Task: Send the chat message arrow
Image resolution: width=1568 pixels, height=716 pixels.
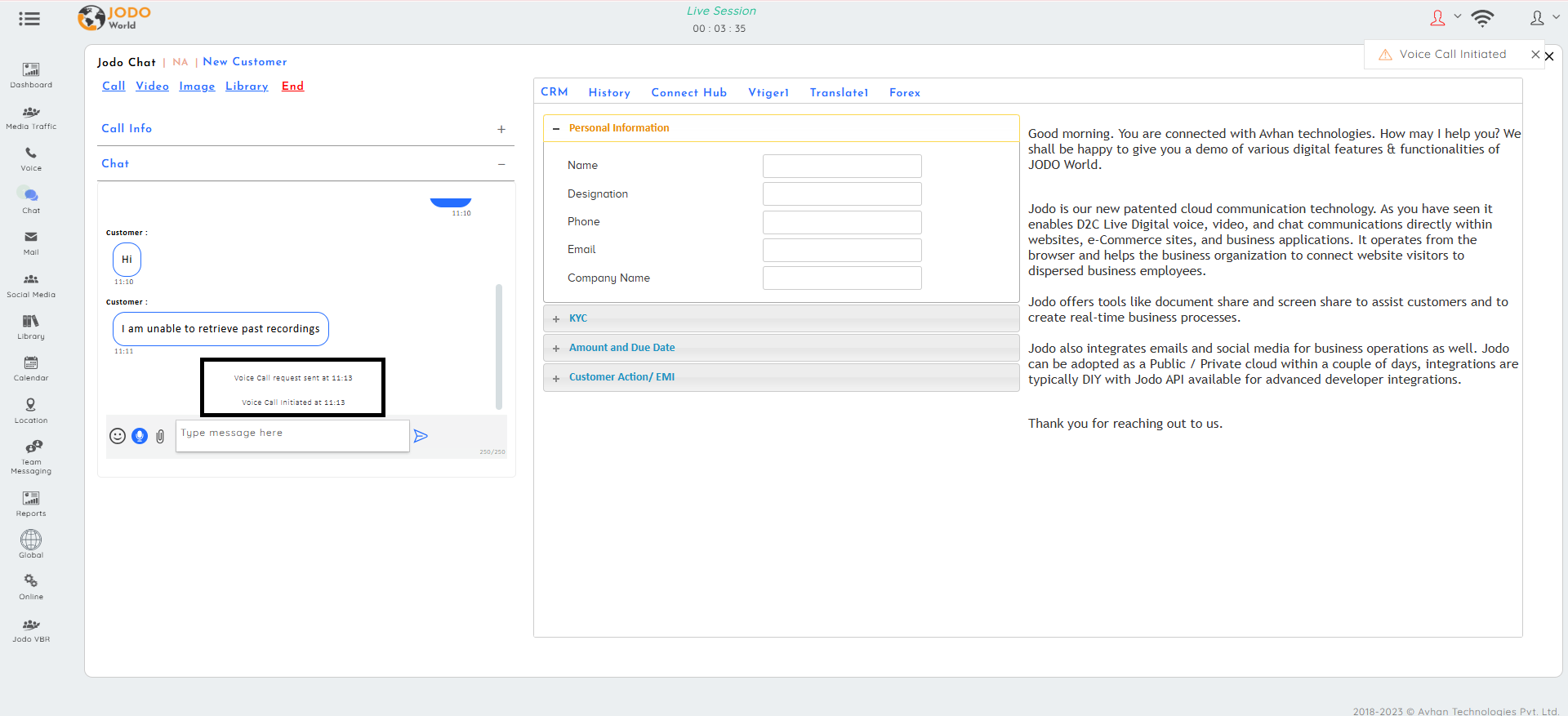Action: click(x=421, y=436)
